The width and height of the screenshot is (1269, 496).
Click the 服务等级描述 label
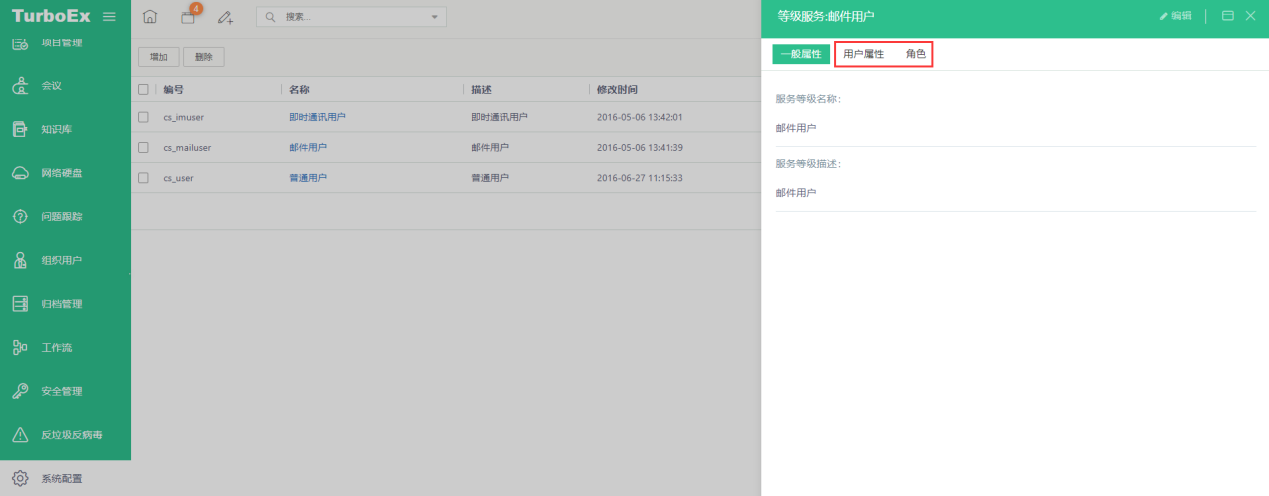[x=808, y=163]
